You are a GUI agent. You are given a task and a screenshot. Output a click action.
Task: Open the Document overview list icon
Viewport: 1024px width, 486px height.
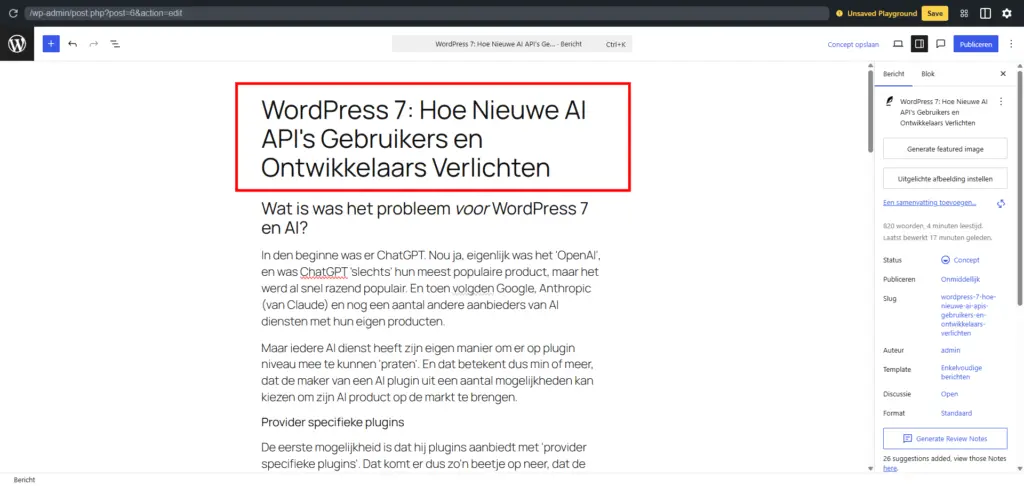coord(115,44)
